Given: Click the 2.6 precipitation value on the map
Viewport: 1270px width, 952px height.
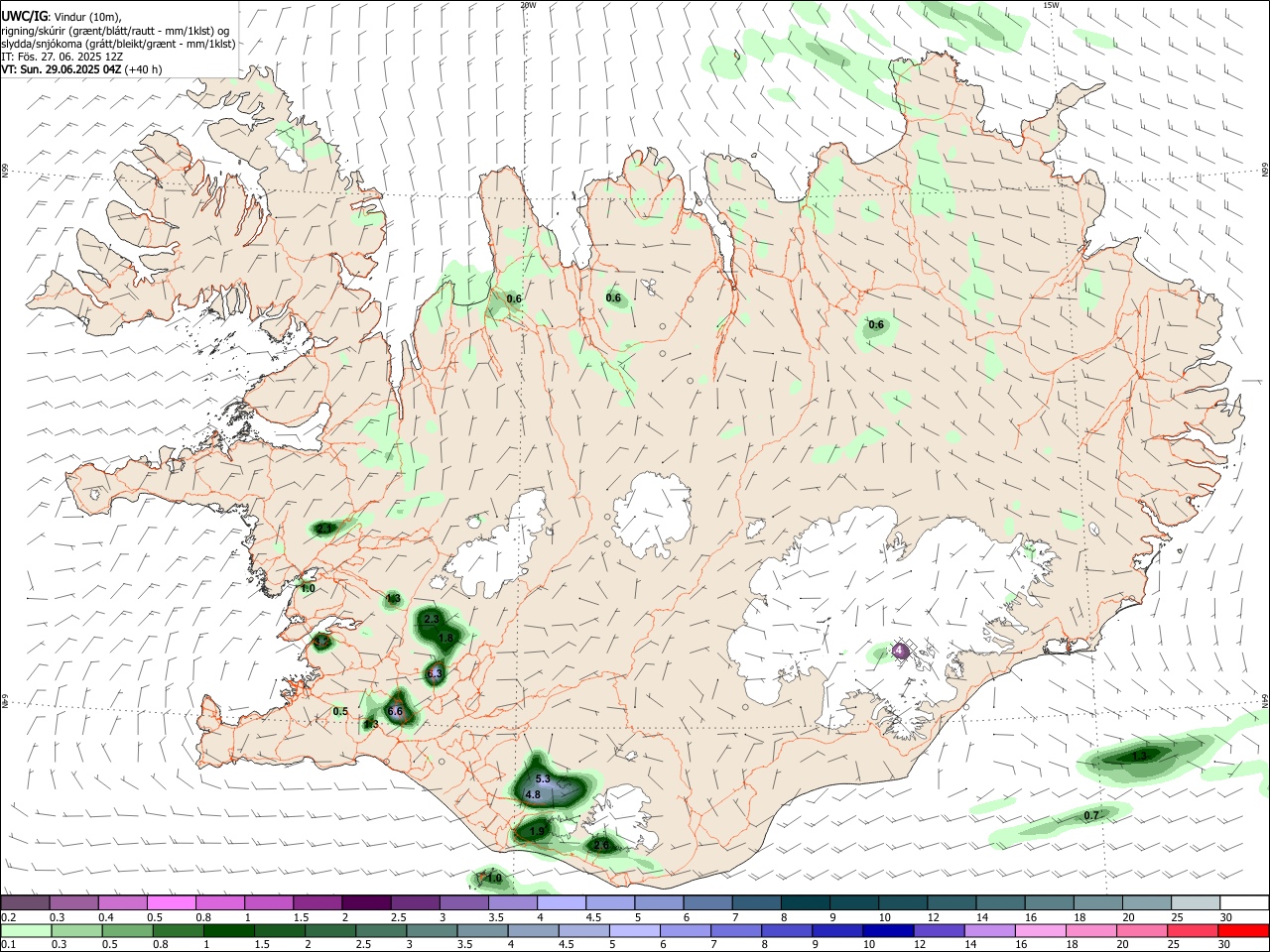Looking at the screenshot, I should pyautogui.click(x=600, y=845).
